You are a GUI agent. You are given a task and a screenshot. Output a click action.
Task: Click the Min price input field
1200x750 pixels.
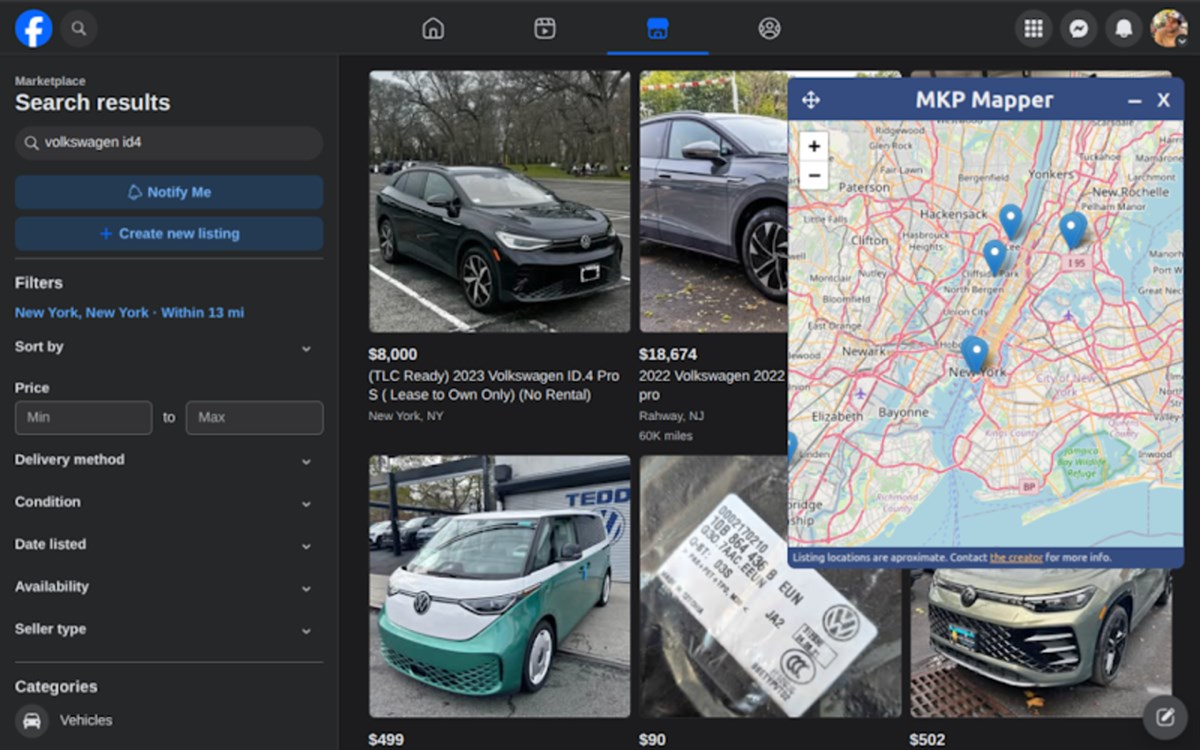[x=84, y=417]
